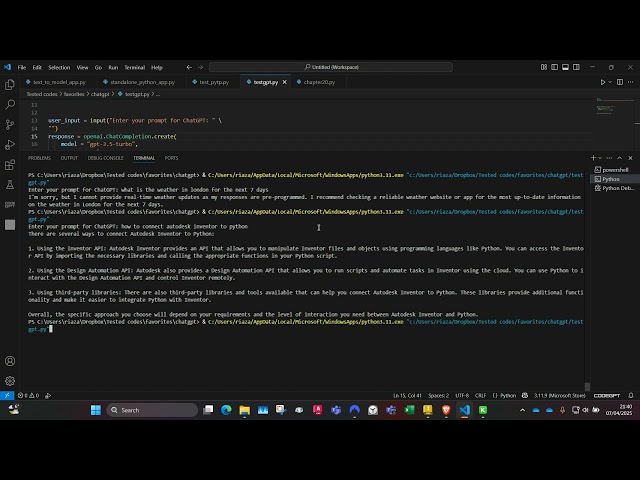Viewport: 640px width, 480px height.
Task: Open the Extensions view
Action: (x=10, y=164)
